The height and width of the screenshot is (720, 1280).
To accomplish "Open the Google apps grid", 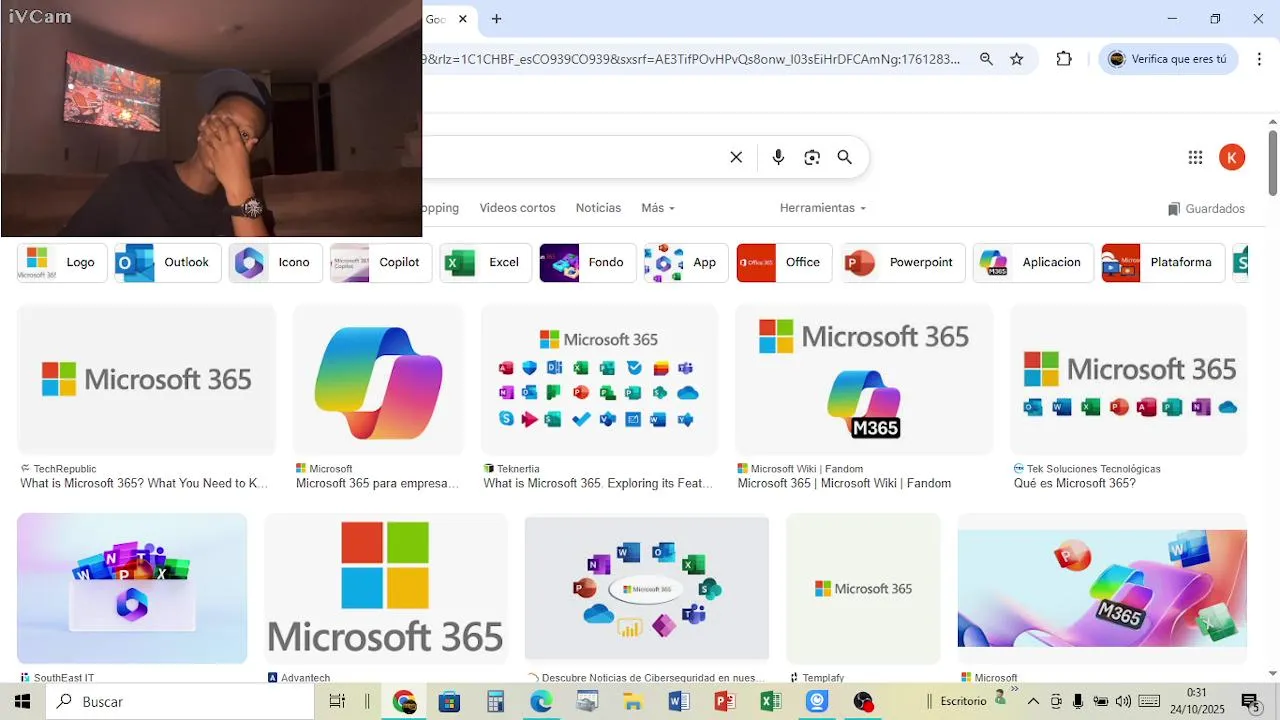I will (x=1195, y=157).
